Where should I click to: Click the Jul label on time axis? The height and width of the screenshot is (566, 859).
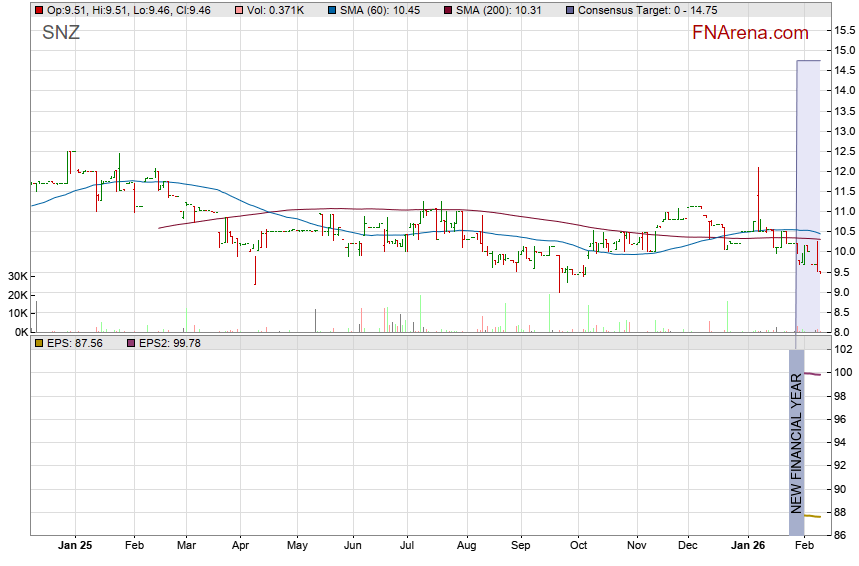point(407,546)
